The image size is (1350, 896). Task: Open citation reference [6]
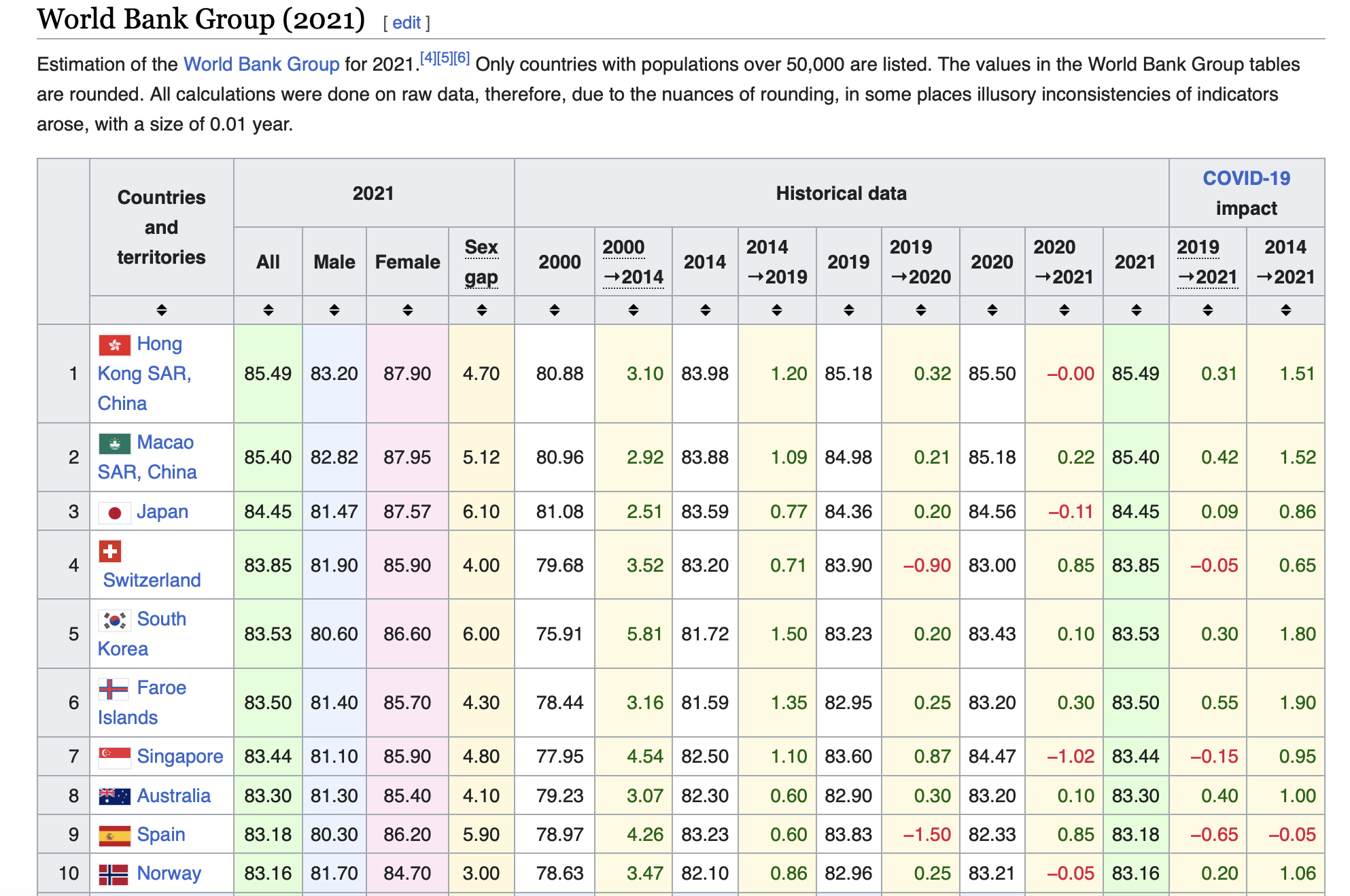462,58
